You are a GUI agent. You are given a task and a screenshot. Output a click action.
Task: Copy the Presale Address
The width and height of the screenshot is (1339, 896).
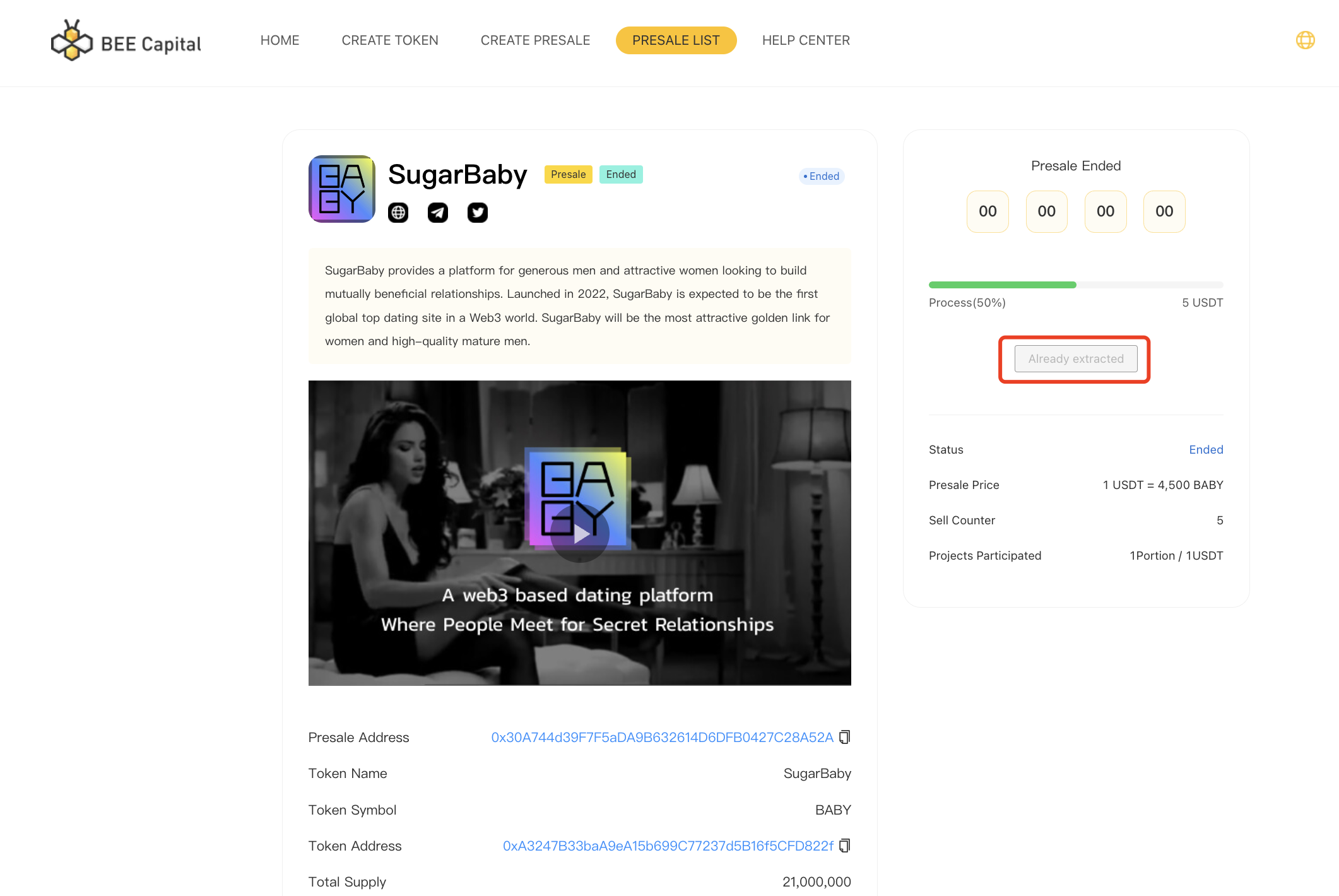(845, 737)
